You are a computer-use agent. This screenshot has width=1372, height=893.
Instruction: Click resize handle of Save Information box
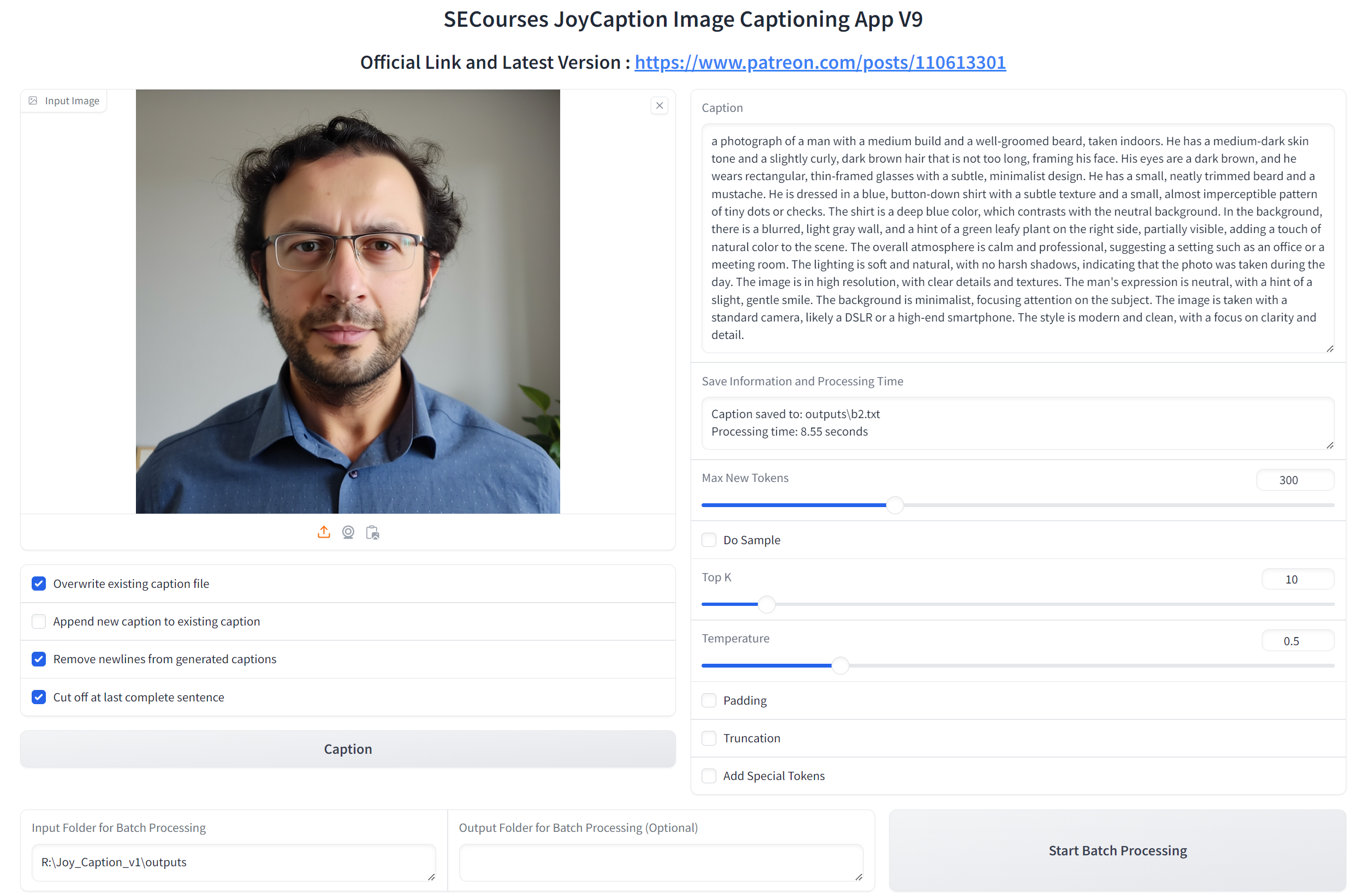(x=1329, y=445)
